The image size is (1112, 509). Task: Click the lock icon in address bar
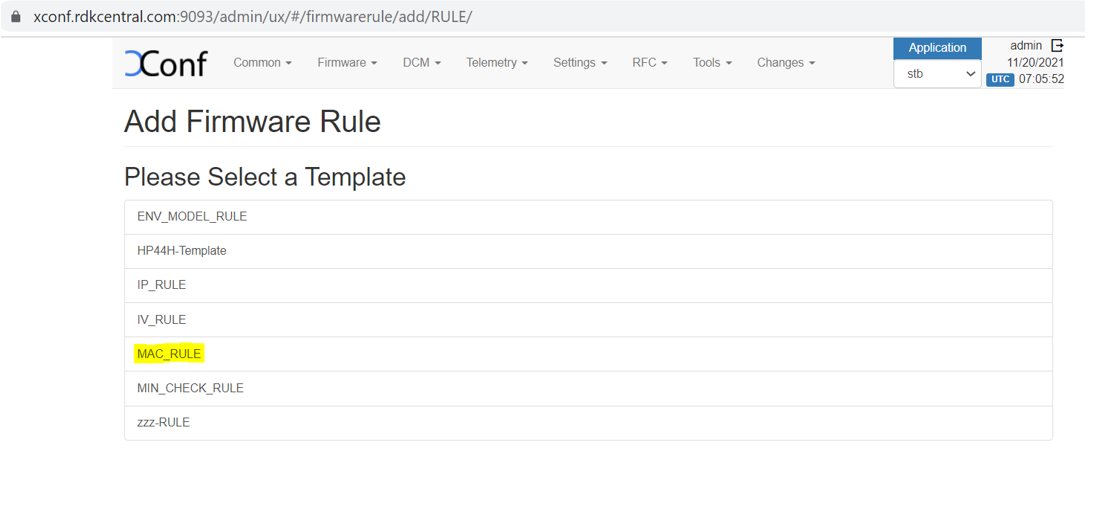click(x=16, y=17)
